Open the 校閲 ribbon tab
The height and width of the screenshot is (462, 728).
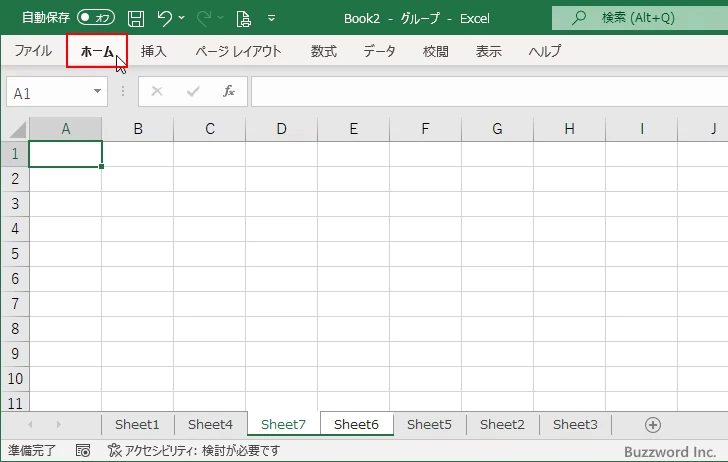pyautogui.click(x=436, y=51)
